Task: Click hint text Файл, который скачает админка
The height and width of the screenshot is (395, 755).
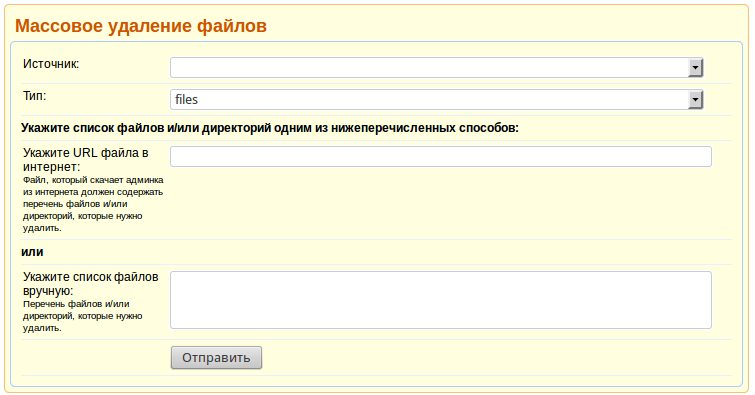Action: pos(93,204)
